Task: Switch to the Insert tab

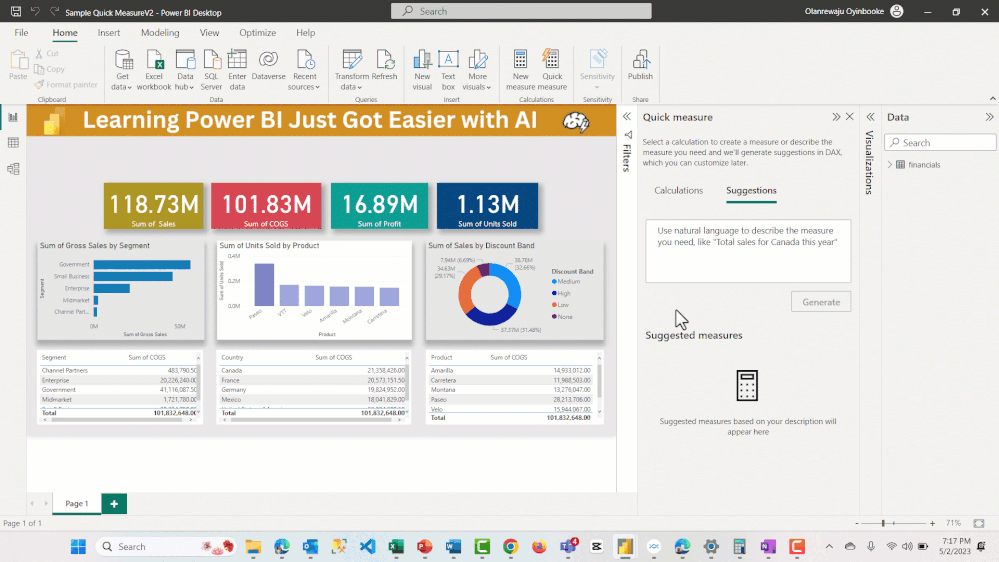Action: click(109, 32)
